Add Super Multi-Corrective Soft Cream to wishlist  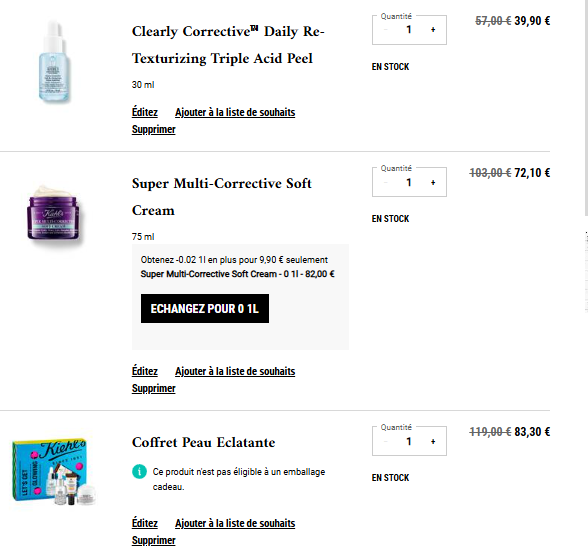[235, 371]
